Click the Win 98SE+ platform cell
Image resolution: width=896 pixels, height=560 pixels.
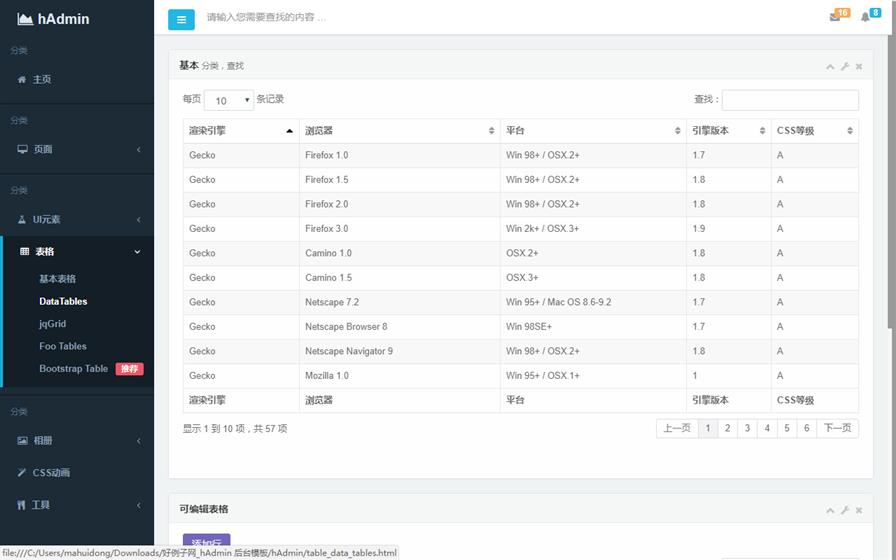[x=593, y=327]
